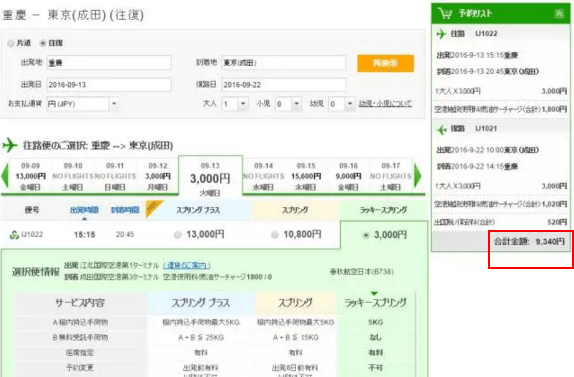The image size is (574, 377).
Task: Click the 出発地 input field with 重慶
Action: (x=109, y=63)
